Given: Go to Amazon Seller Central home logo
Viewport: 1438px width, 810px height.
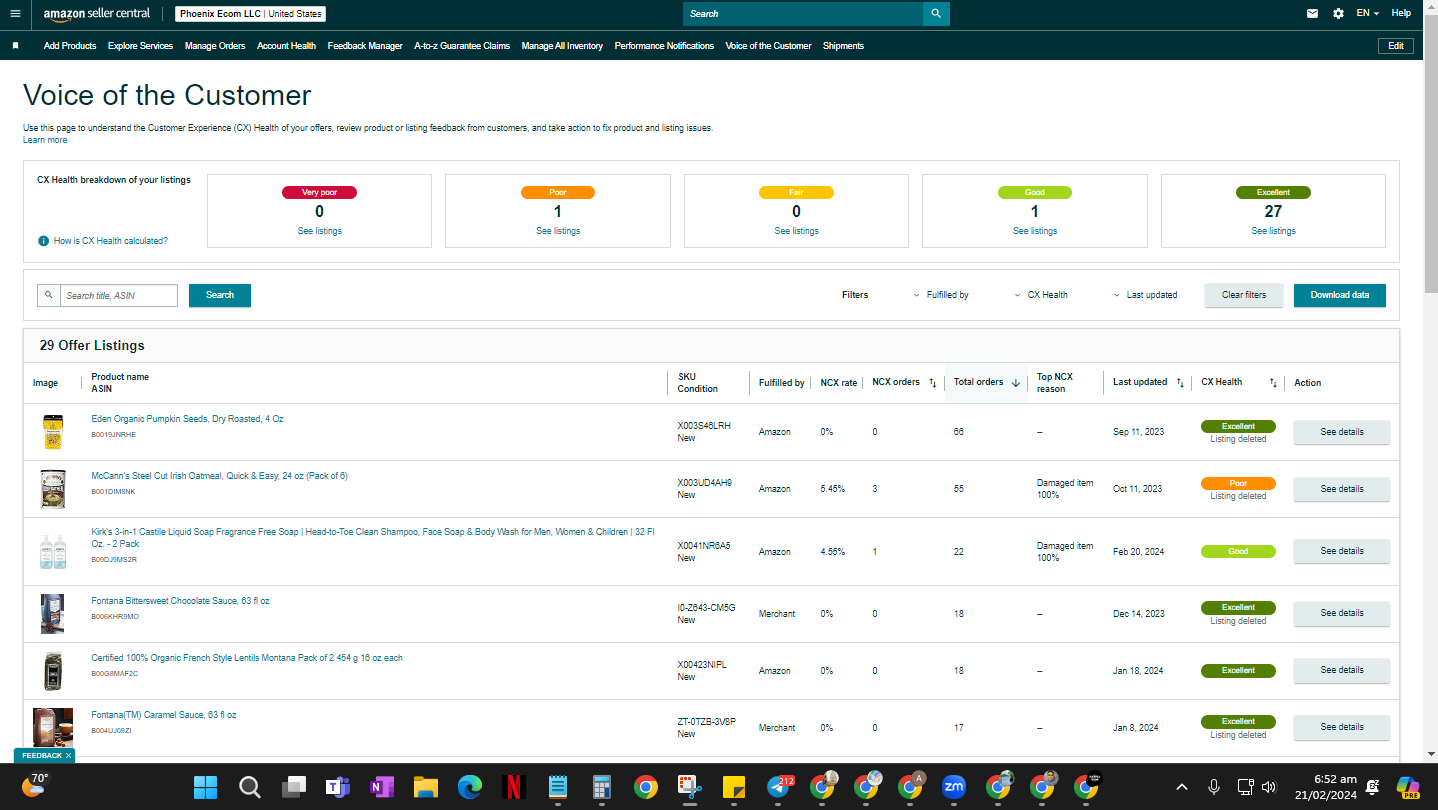Looking at the screenshot, I should pos(97,14).
